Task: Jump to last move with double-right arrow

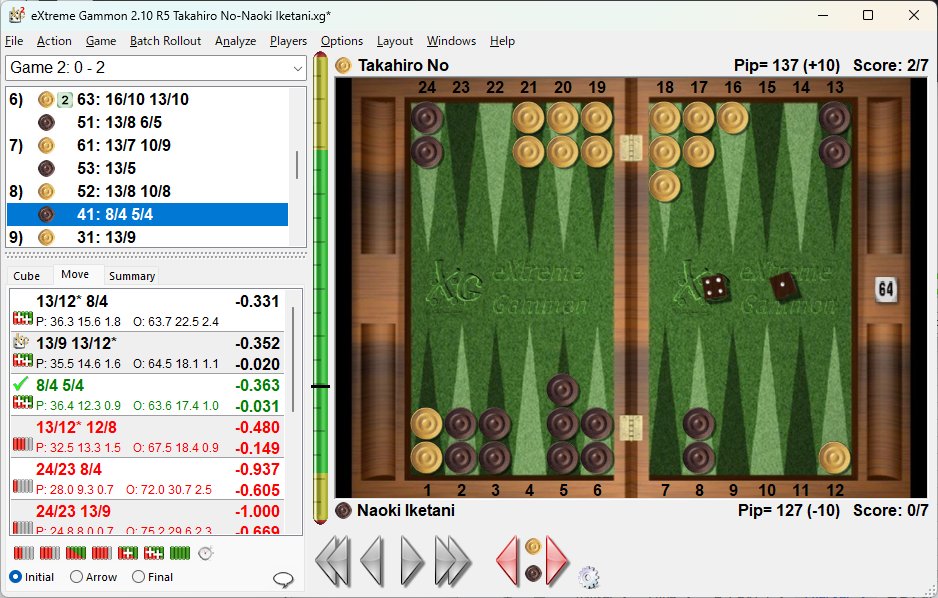Action: (453, 561)
